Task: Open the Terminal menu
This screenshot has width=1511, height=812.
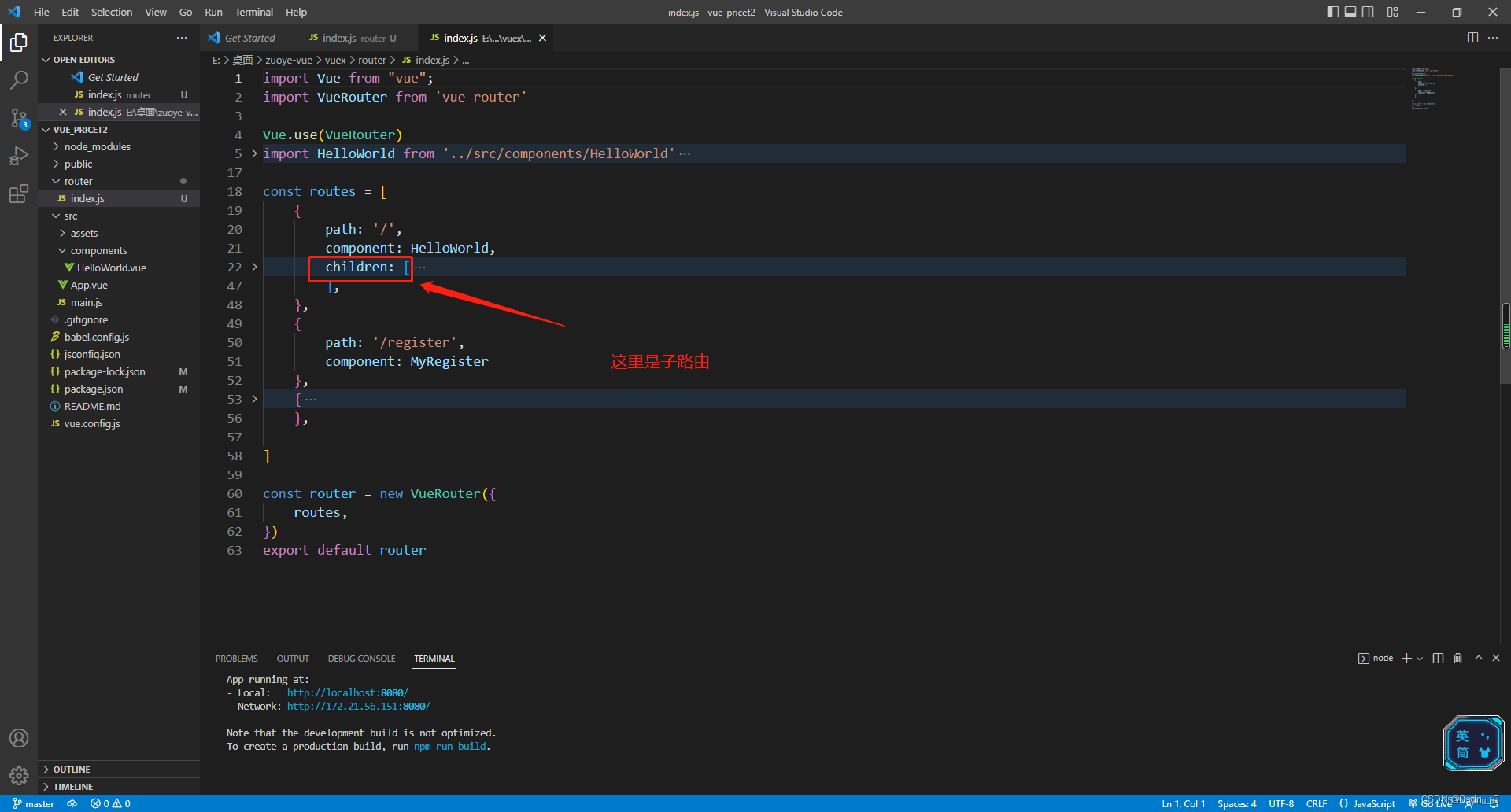Action: coord(253,12)
